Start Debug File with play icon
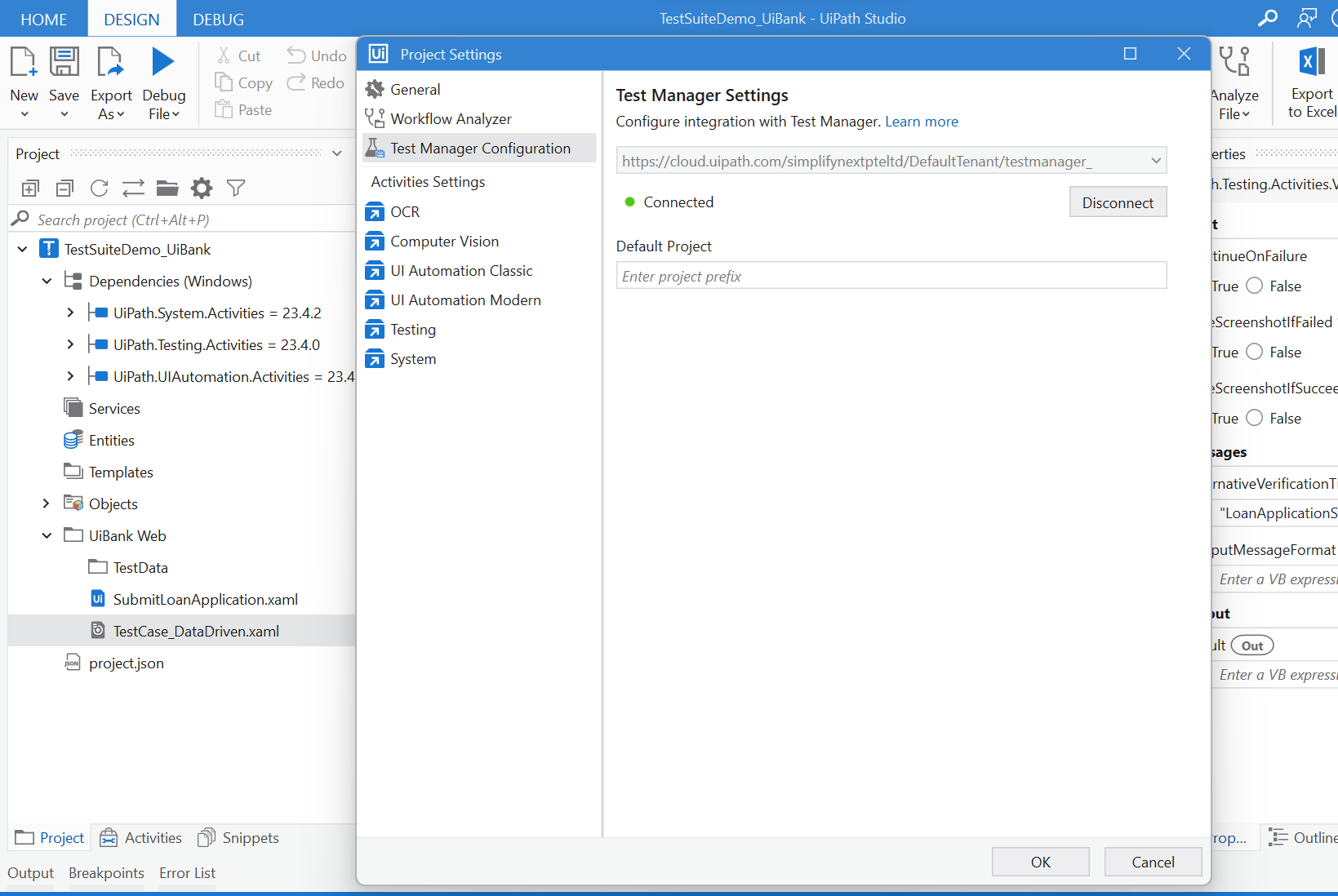This screenshot has width=1338, height=896. [163, 63]
